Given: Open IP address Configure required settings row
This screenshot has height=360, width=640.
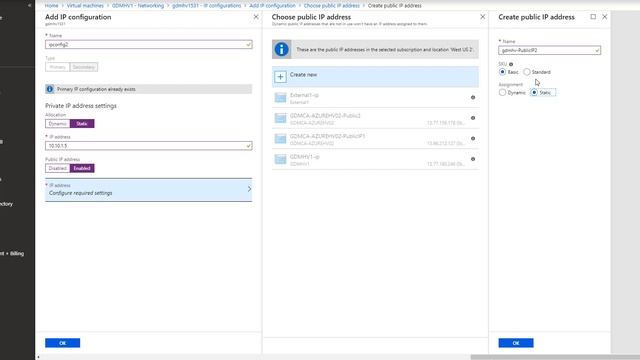Looking at the screenshot, I should pos(149,190).
